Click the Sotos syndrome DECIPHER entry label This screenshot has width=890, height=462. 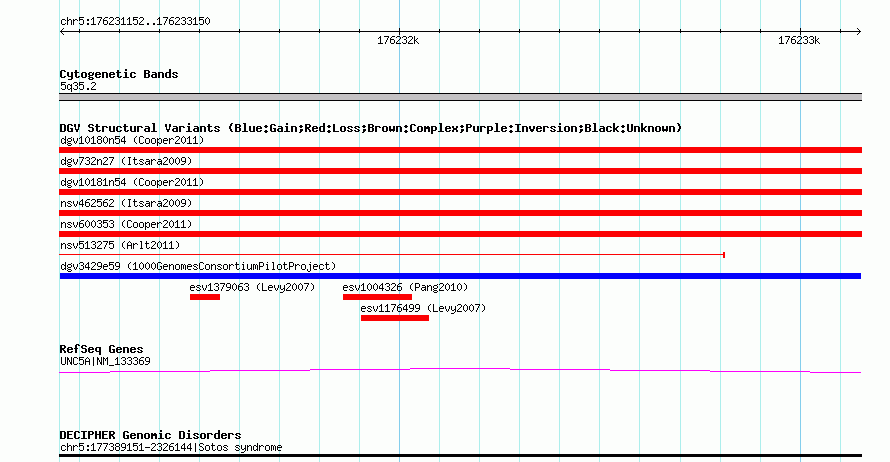click(171, 447)
